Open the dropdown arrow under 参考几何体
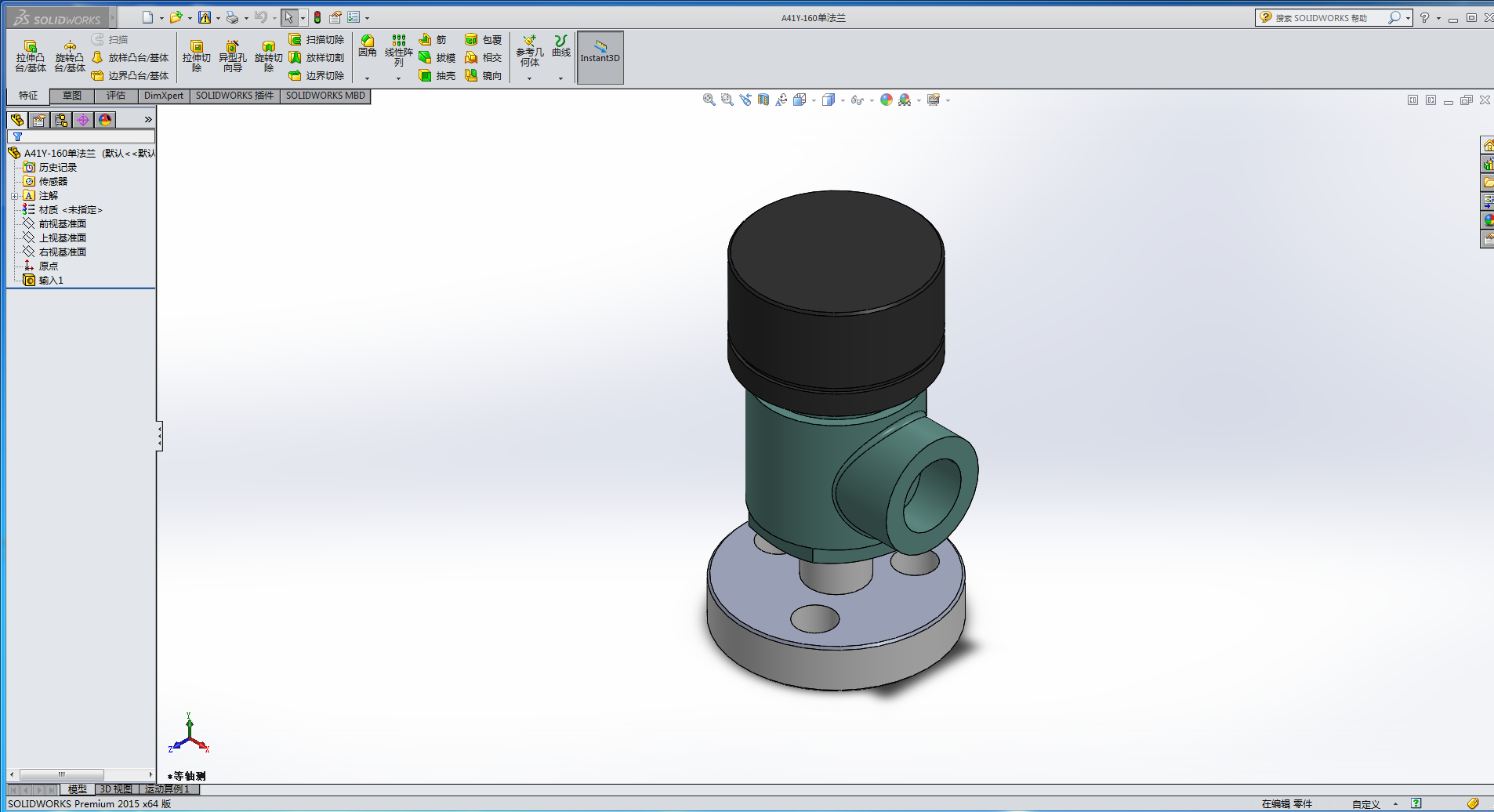1494x812 pixels. (529, 78)
